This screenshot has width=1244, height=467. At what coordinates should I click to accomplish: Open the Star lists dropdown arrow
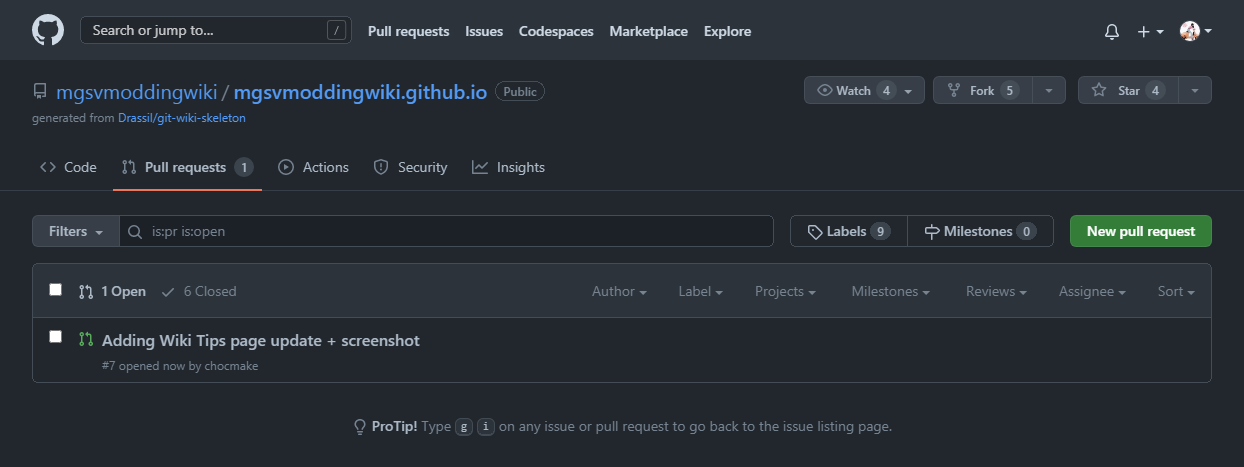(x=1195, y=90)
